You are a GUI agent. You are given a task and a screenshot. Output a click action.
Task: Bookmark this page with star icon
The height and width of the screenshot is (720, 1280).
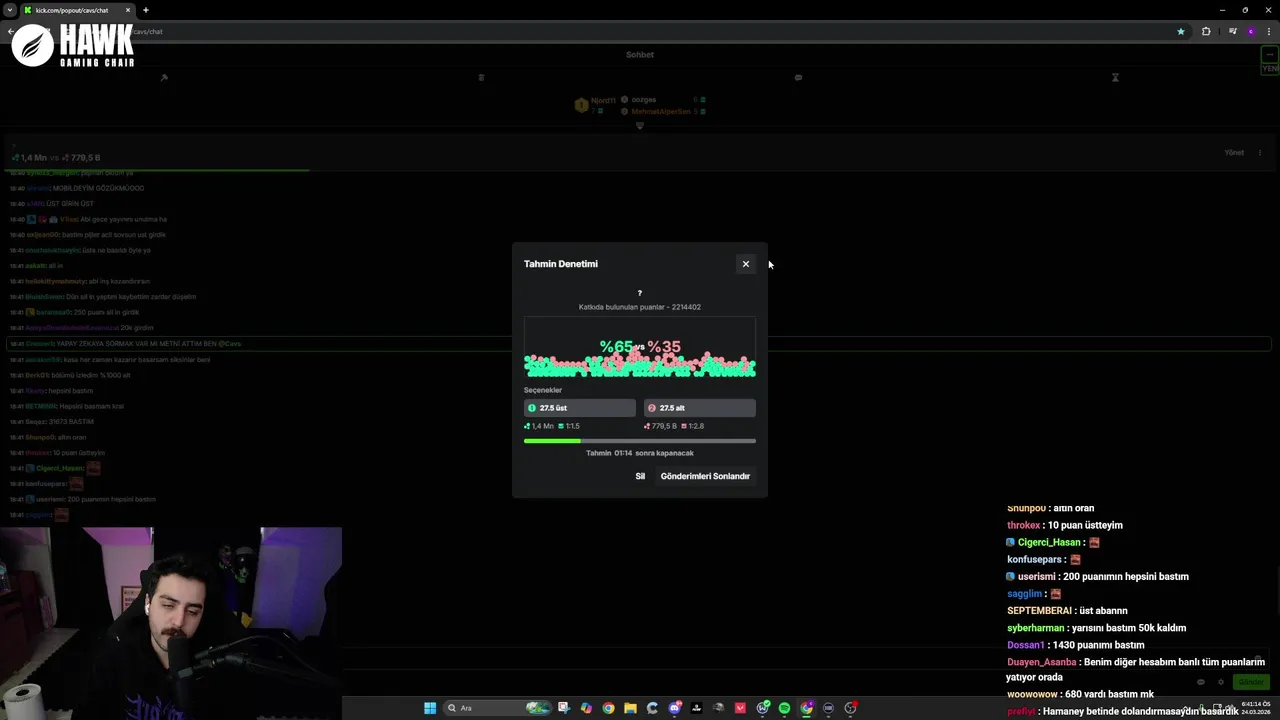click(x=1181, y=31)
